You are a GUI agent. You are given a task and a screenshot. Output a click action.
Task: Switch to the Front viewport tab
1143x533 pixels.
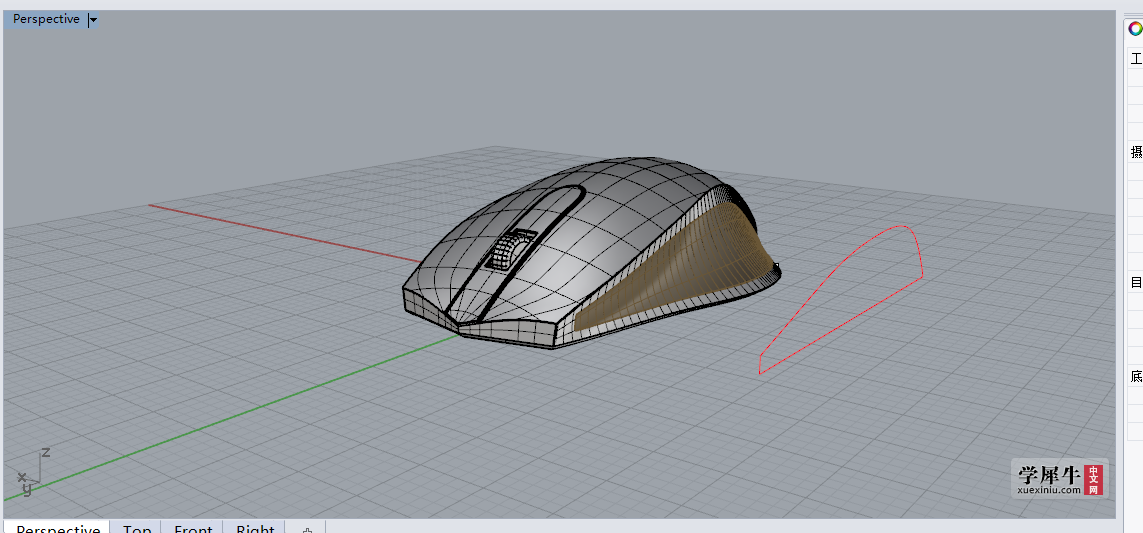click(193, 529)
